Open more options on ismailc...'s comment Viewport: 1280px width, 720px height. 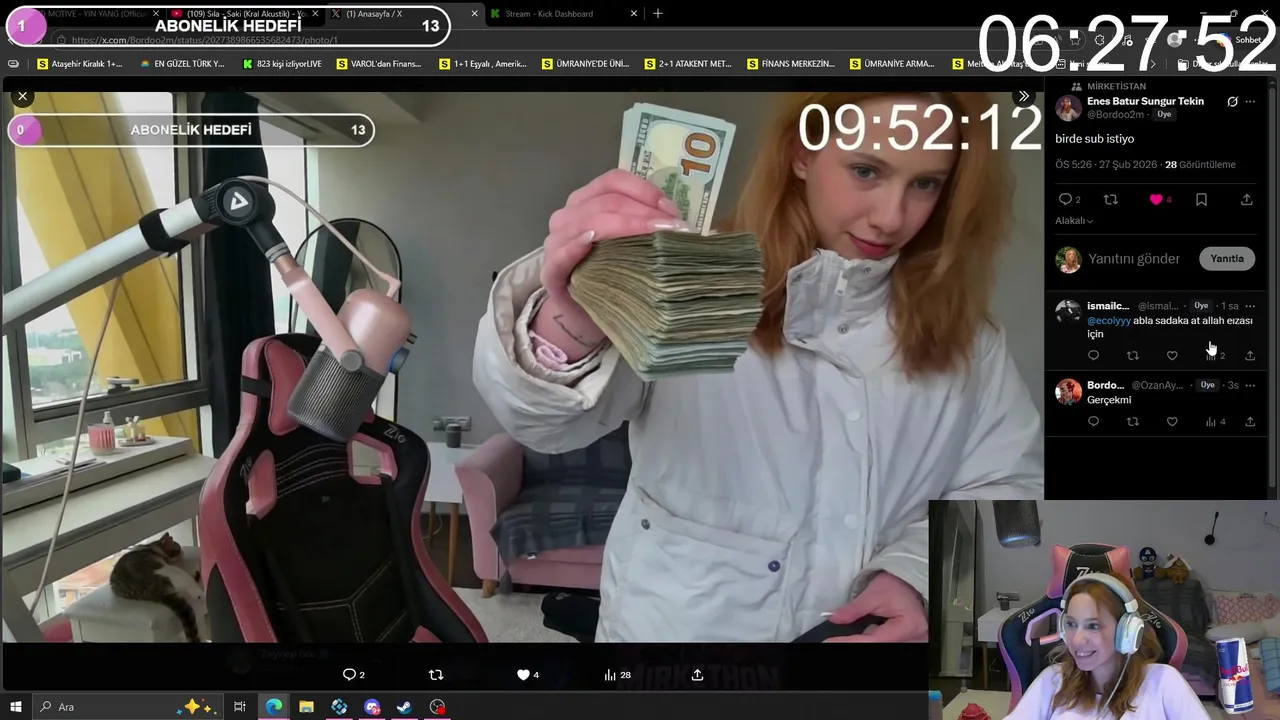(1250, 305)
